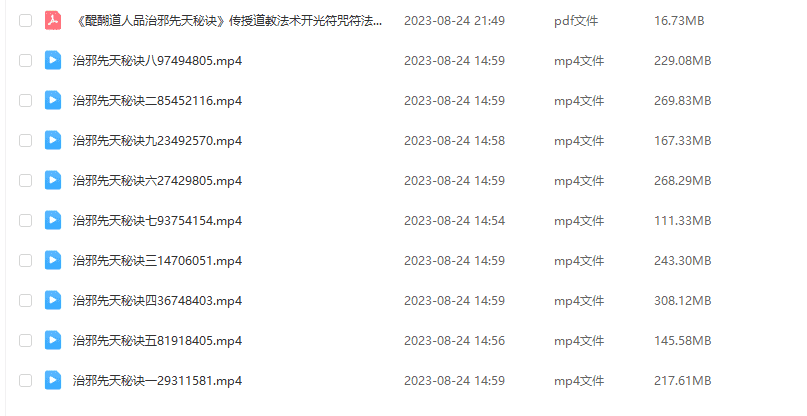This screenshot has width=807, height=416.
Task: Click the red PDF file icon
Action: point(53,21)
